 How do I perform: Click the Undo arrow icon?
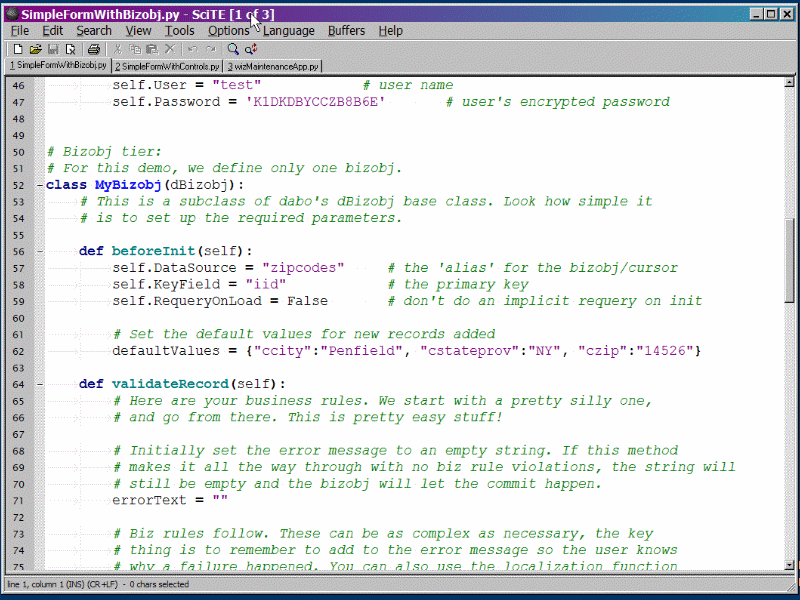(193, 49)
